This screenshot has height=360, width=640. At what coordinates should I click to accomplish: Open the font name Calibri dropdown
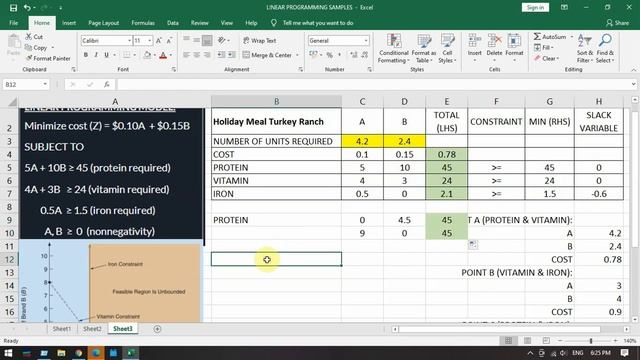(x=129, y=40)
